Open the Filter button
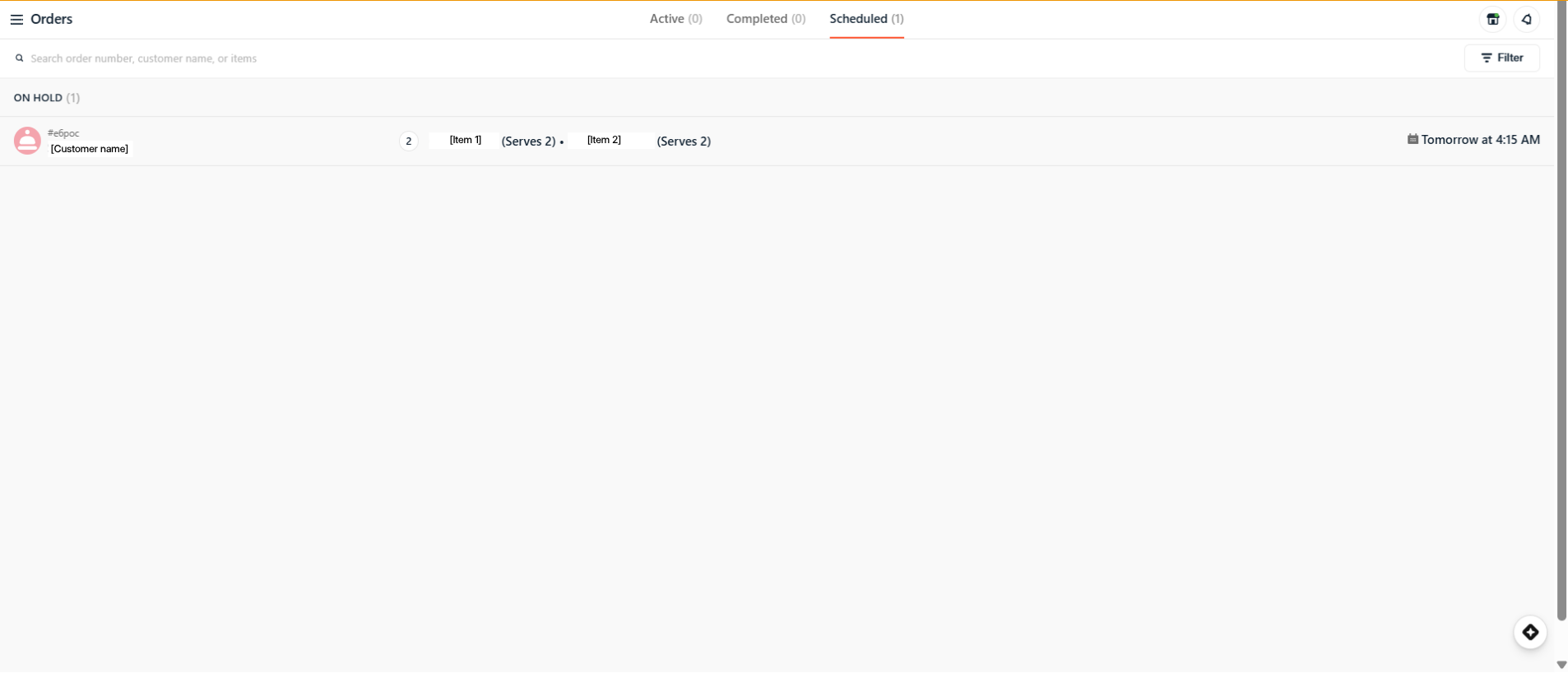The width and height of the screenshot is (1568, 673). pyautogui.click(x=1502, y=58)
